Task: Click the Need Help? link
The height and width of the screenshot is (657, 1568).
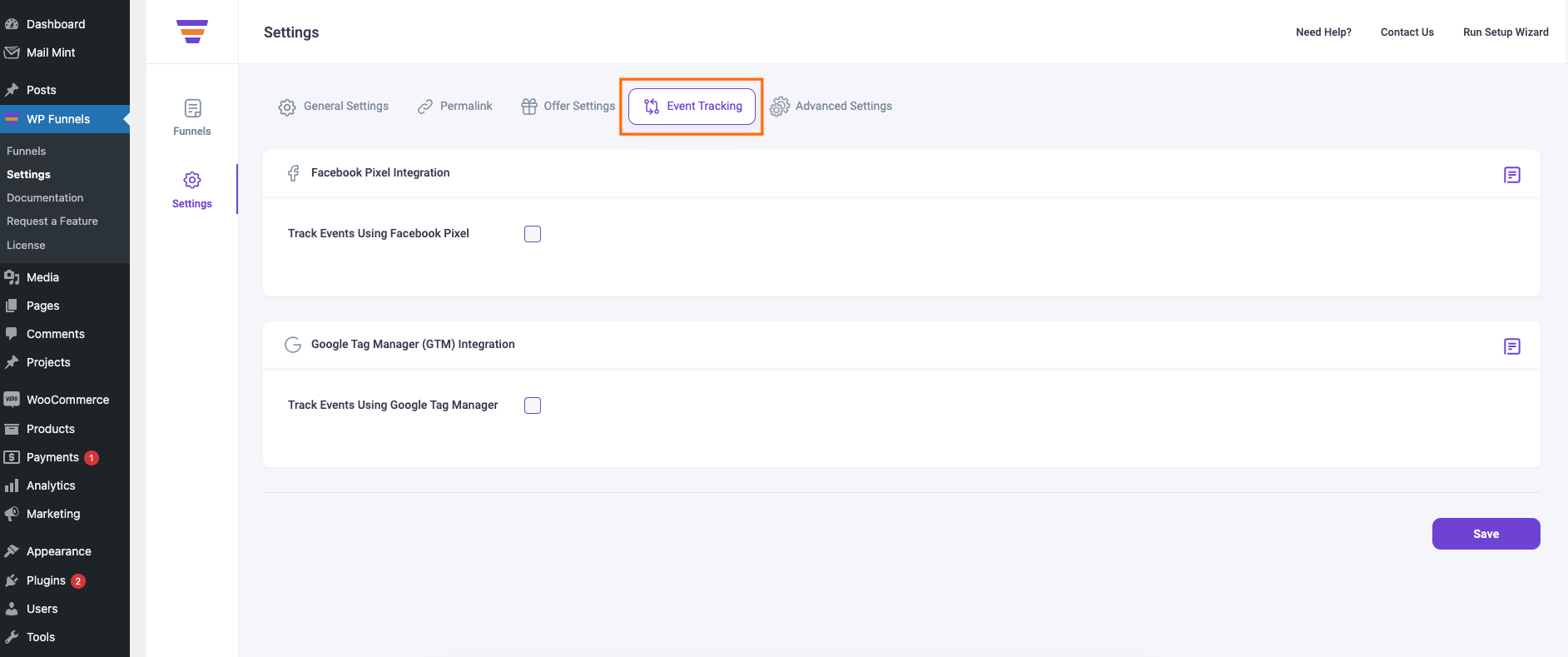Action: 1323,32
